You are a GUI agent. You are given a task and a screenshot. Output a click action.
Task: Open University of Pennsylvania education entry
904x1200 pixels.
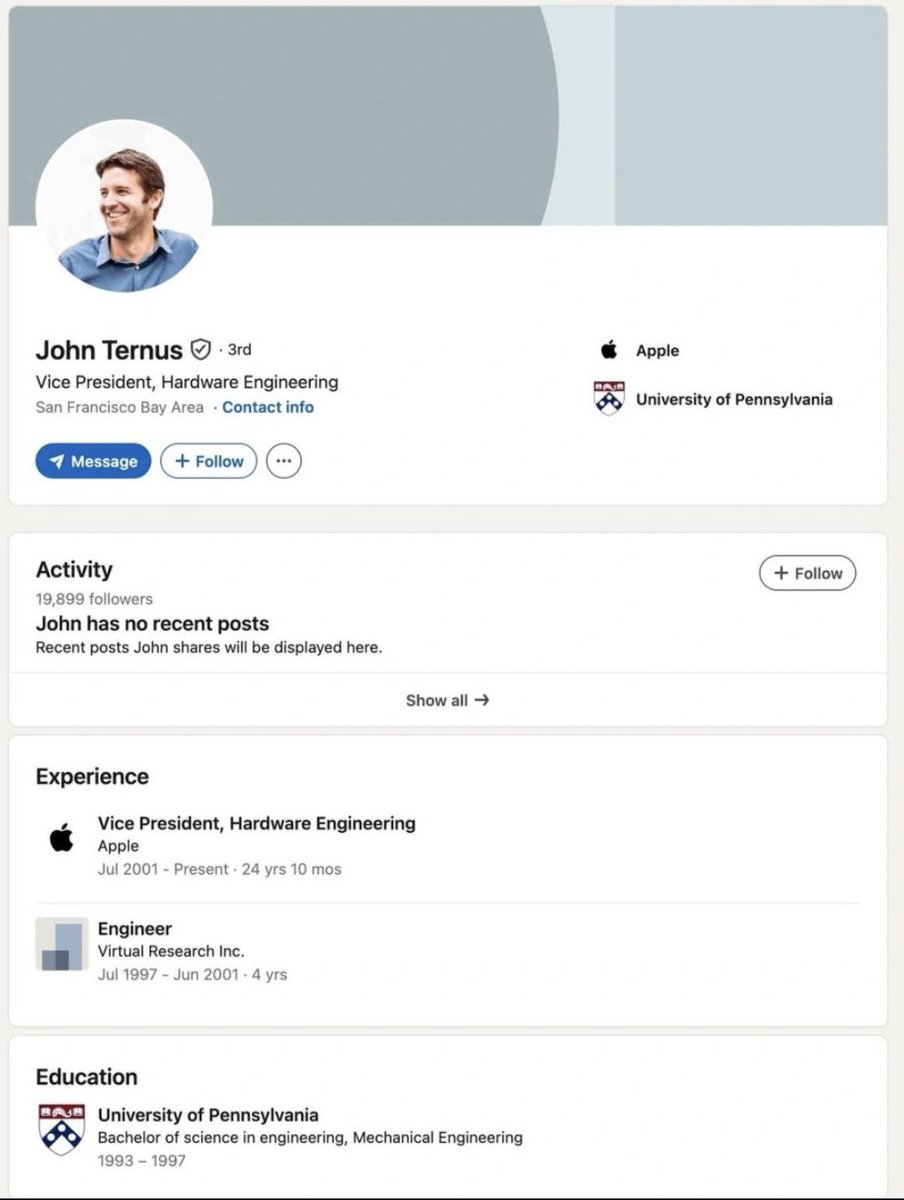coord(208,1115)
